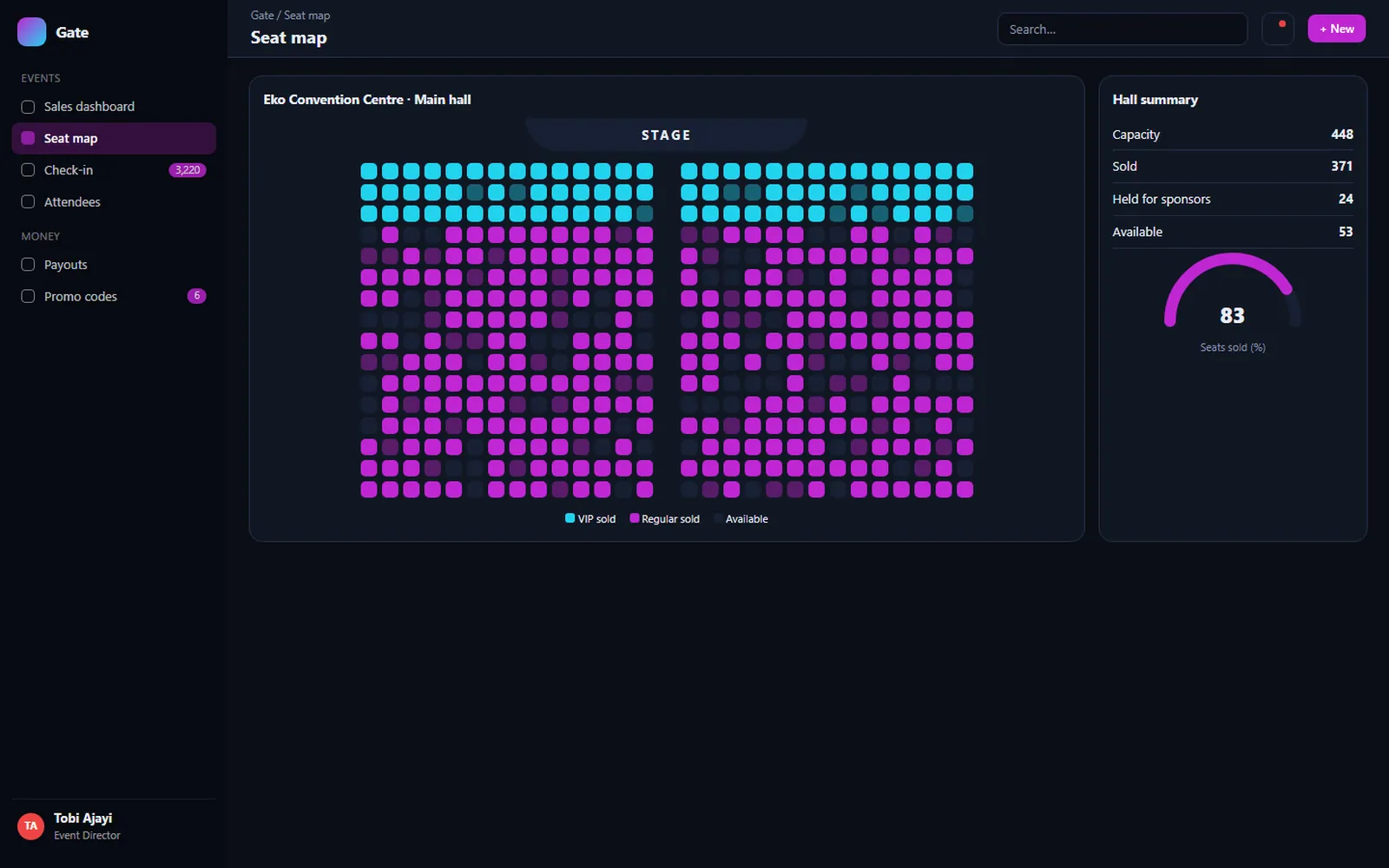This screenshot has width=1389, height=868.
Task: Click the + New button
Action: (1336, 29)
